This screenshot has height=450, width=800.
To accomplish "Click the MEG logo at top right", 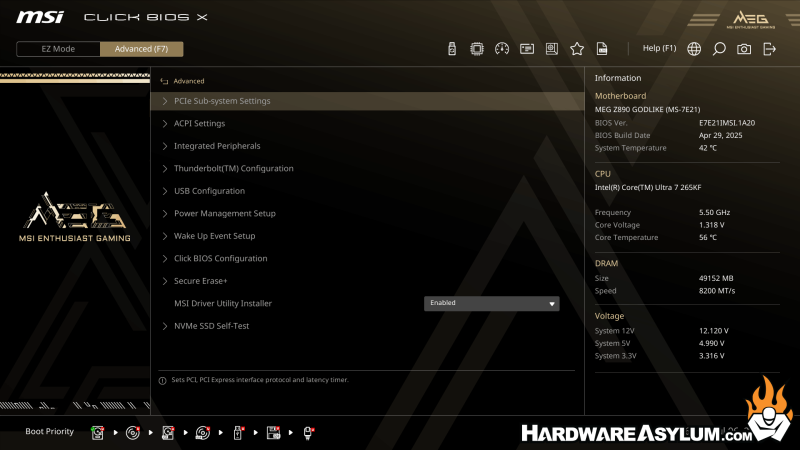I will 751,19.
